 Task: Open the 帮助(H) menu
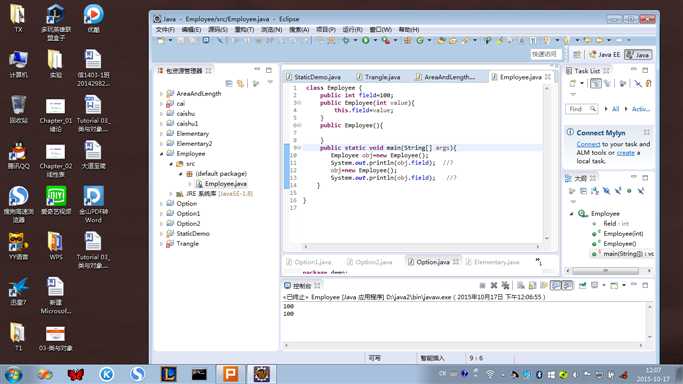click(409, 30)
